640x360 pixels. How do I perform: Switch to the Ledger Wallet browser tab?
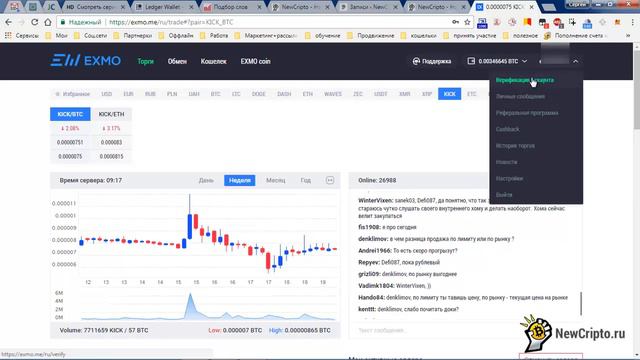point(164,7)
